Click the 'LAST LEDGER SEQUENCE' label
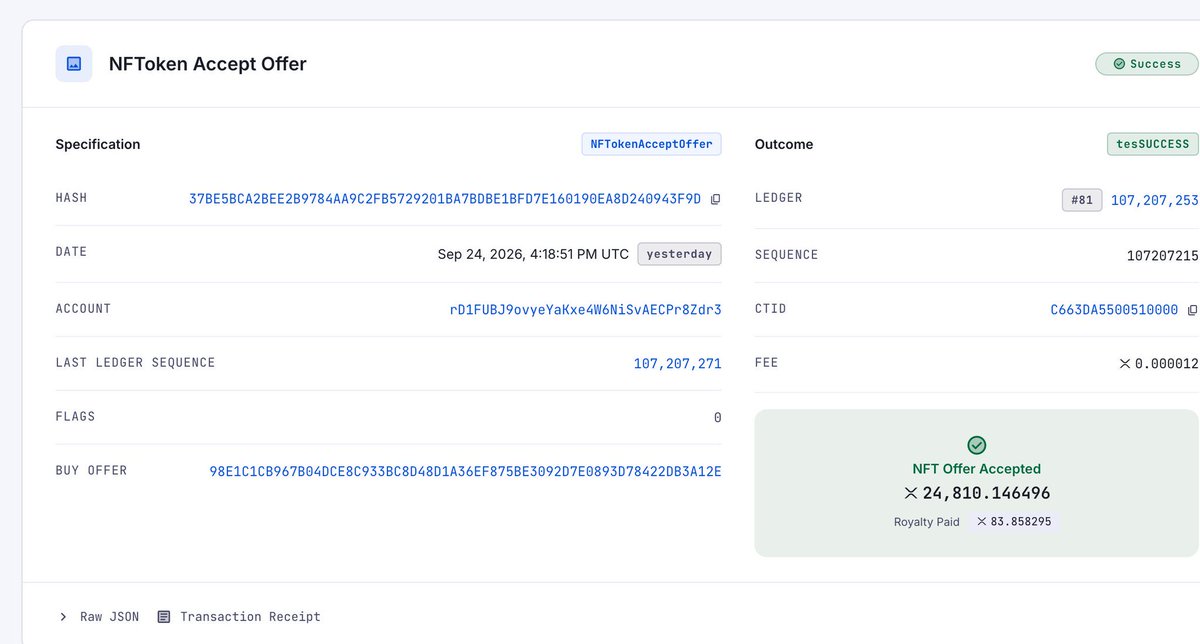 (x=135, y=363)
